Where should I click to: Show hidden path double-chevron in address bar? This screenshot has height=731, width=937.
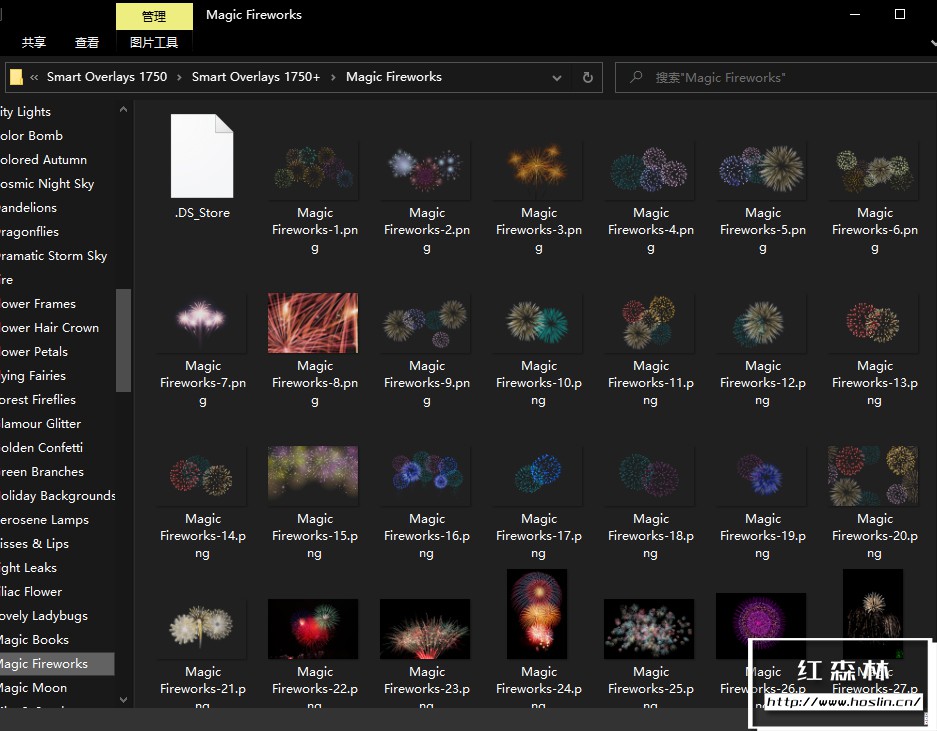(34, 78)
